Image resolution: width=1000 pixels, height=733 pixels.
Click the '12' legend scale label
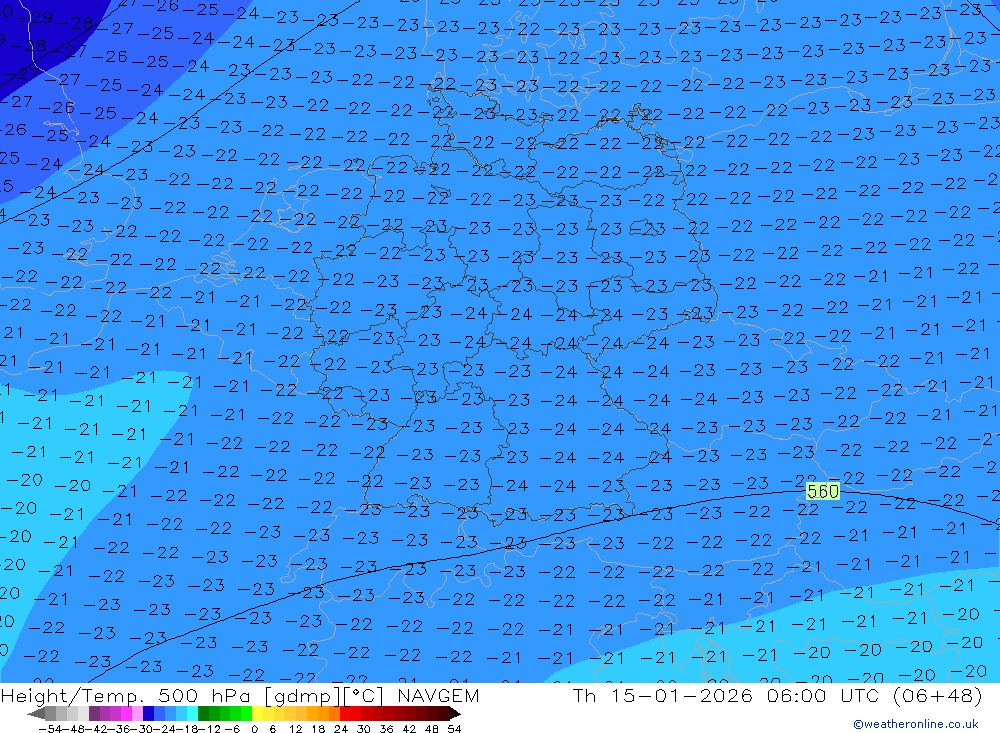pyautogui.click(x=296, y=729)
